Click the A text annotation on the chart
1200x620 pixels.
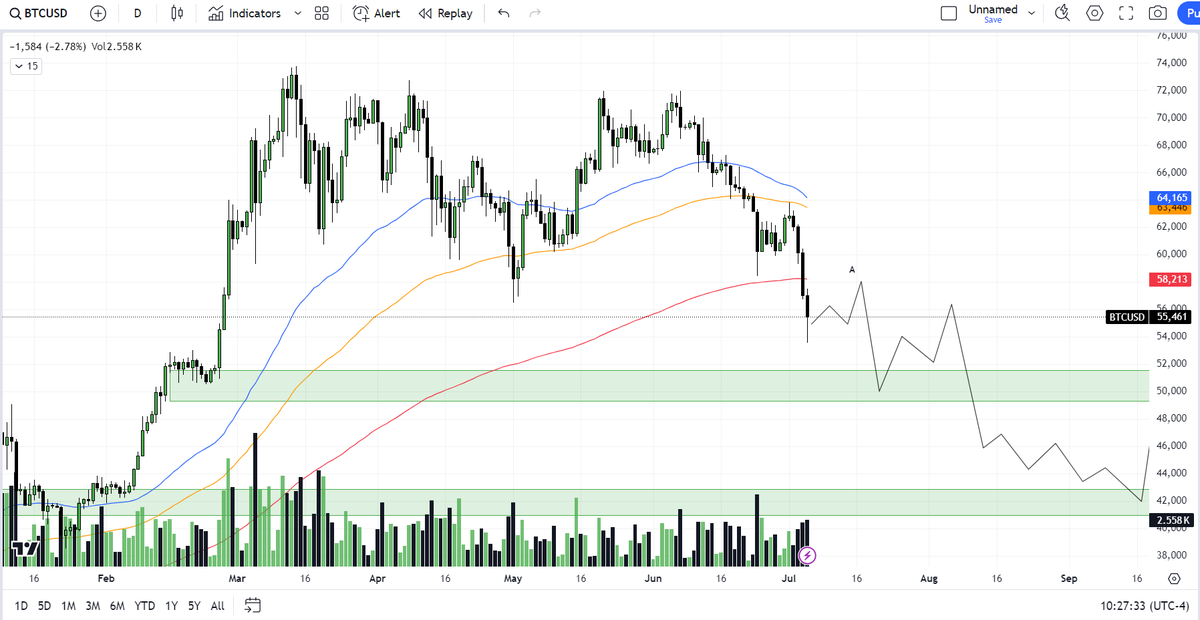[852, 270]
